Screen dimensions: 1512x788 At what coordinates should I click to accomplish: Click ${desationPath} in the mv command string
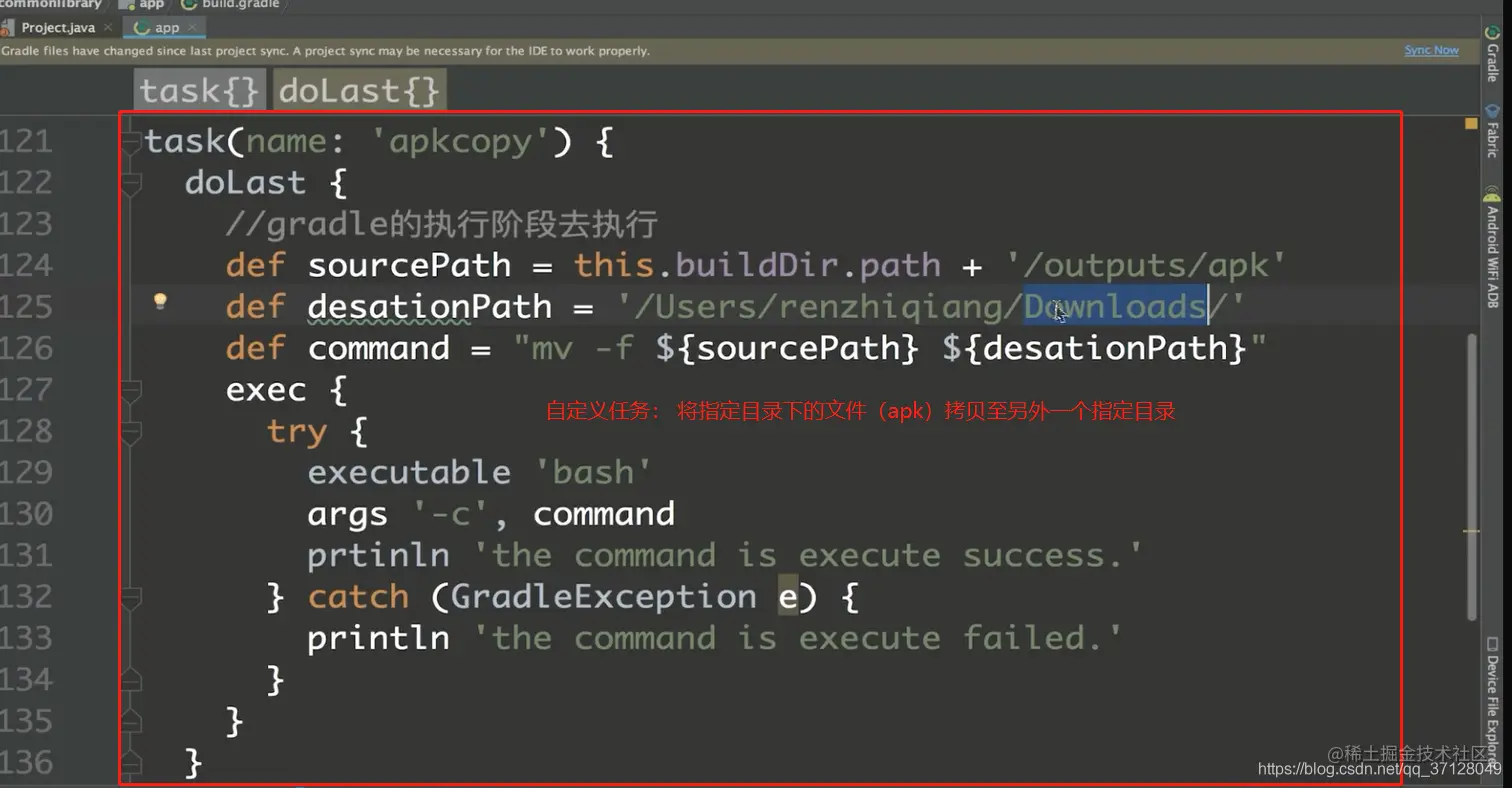[x=1095, y=348]
